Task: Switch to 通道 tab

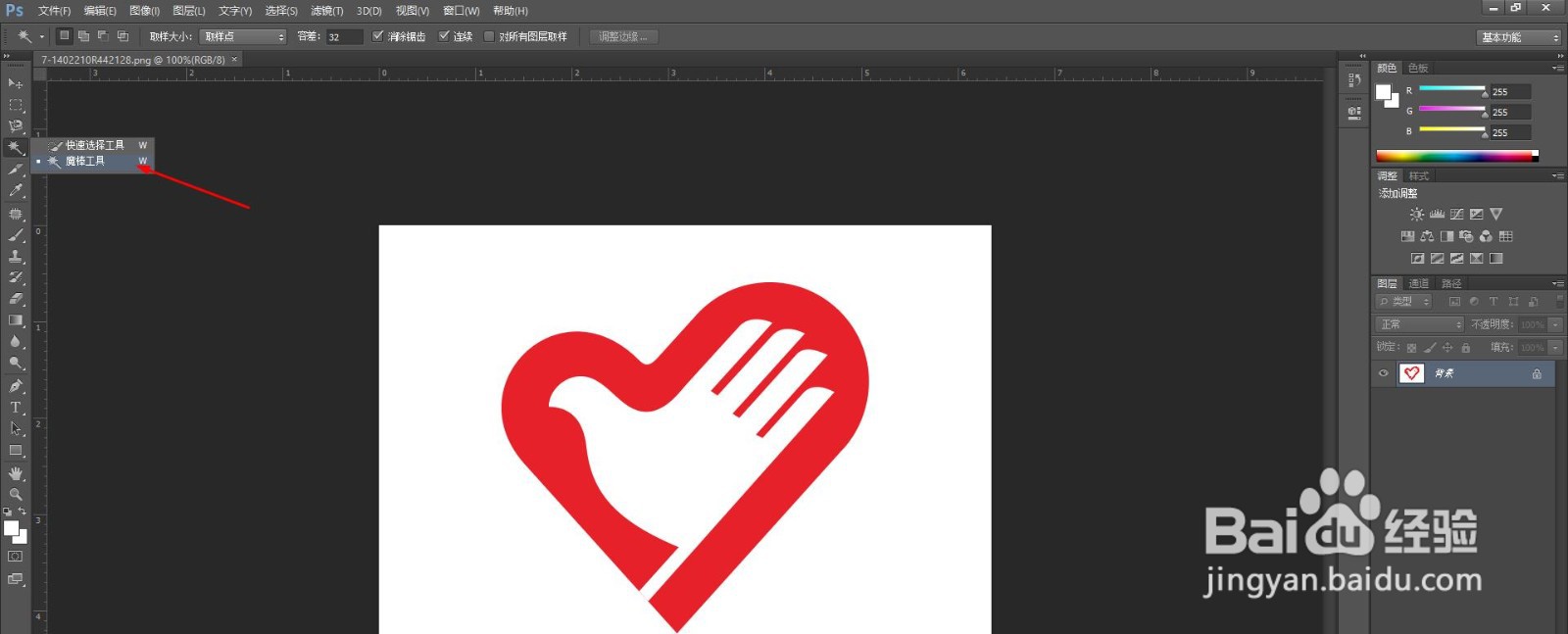Action: point(1418,283)
